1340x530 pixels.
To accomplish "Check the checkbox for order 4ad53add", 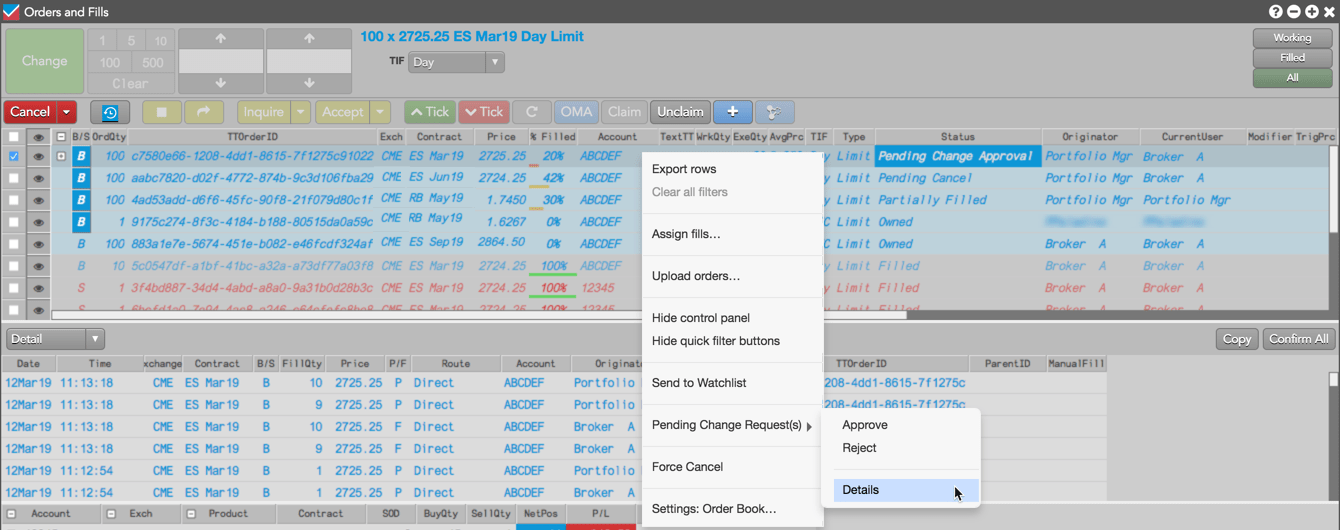I will pos(13,200).
